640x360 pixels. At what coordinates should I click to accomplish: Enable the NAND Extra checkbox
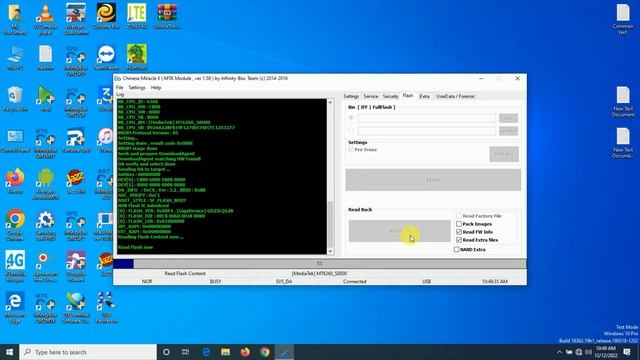coord(456,249)
